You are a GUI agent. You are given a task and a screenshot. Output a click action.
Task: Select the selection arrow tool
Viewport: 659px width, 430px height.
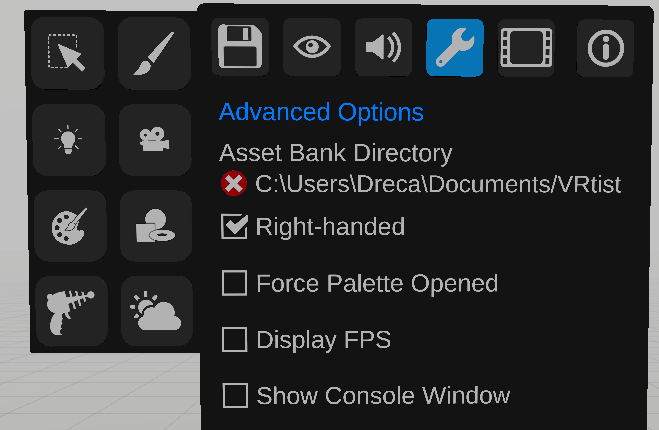(67, 53)
